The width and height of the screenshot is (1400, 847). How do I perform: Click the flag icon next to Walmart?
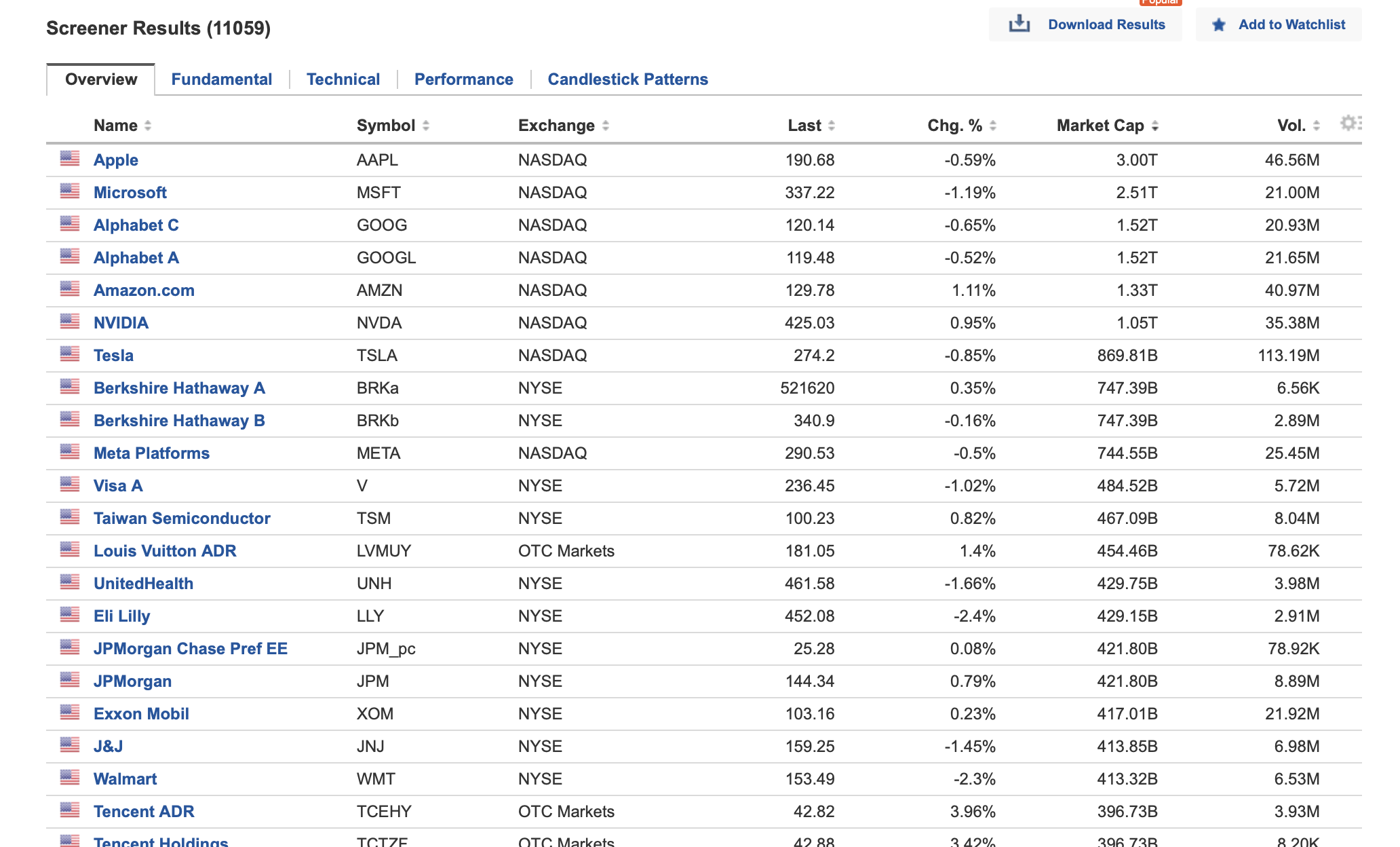tap(69, 778)
